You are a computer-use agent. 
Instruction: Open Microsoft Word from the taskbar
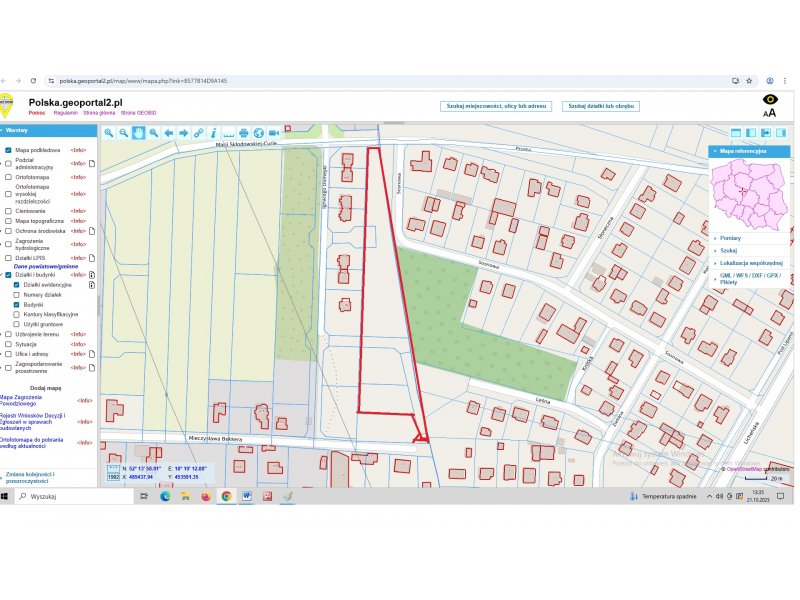tap(246, 496)
